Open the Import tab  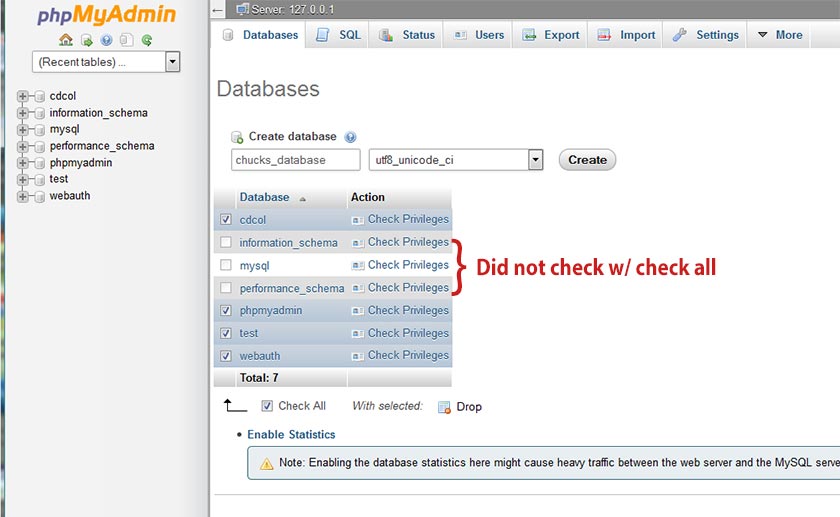pyautogui.click(x=626, y=35)
